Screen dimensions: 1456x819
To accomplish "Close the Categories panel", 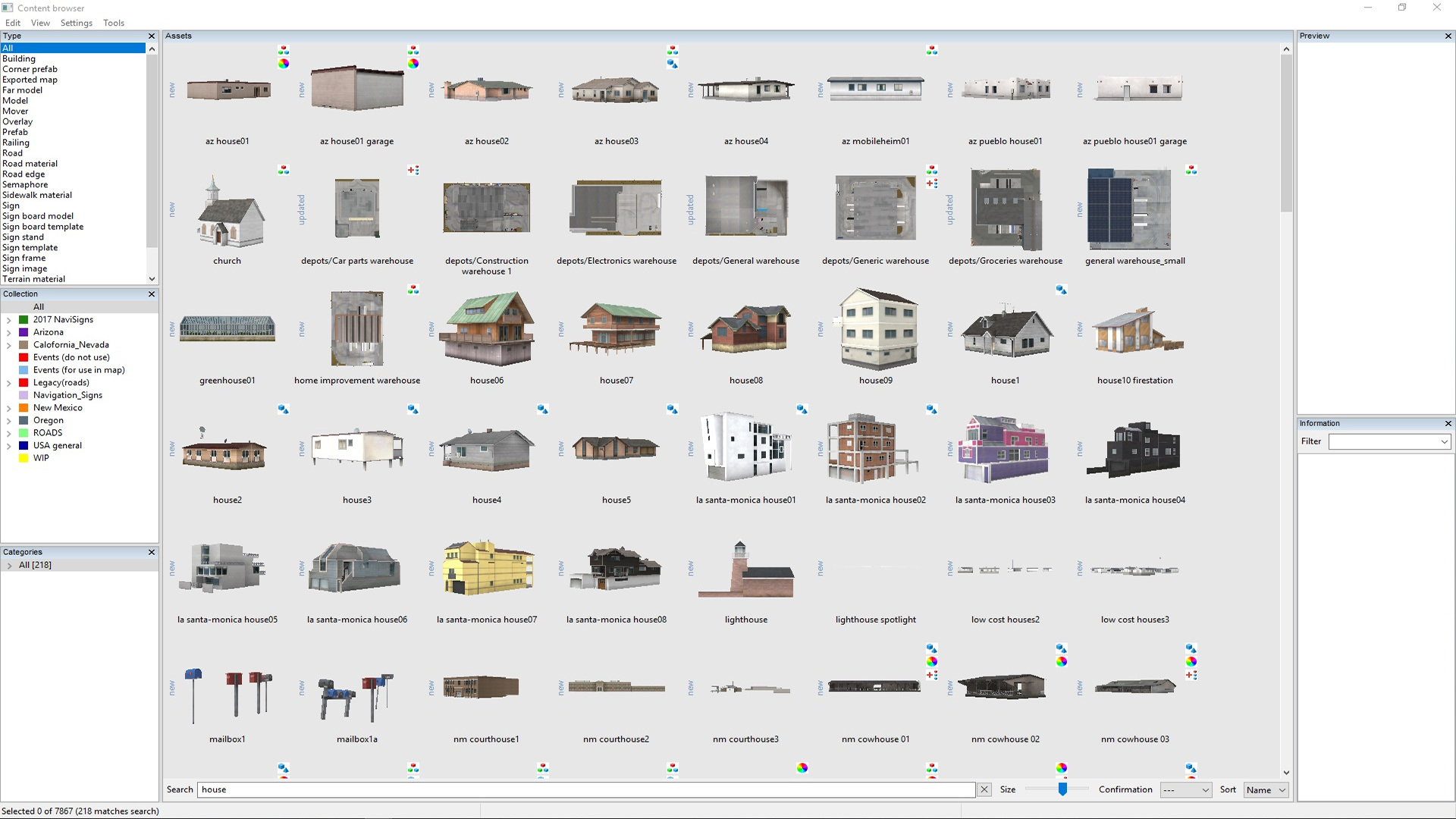I will tap(152, 552).
